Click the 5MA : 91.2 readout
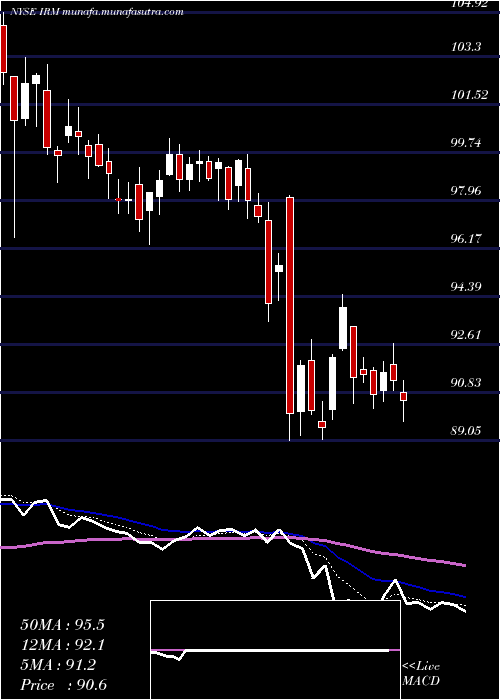500x700 pixels. click(58, 665)
